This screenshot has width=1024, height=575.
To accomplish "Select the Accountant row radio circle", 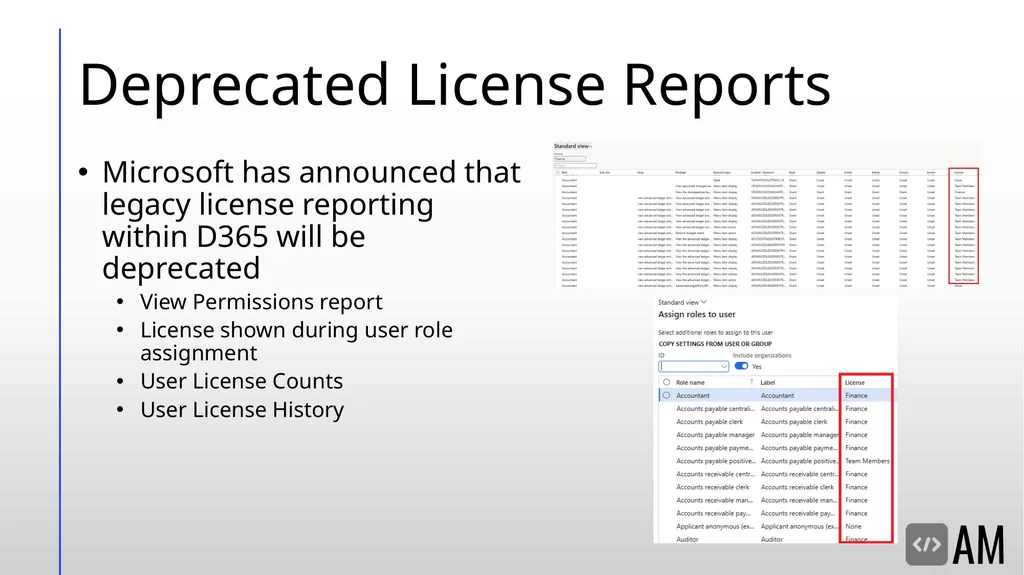I will tap(666, 395).
